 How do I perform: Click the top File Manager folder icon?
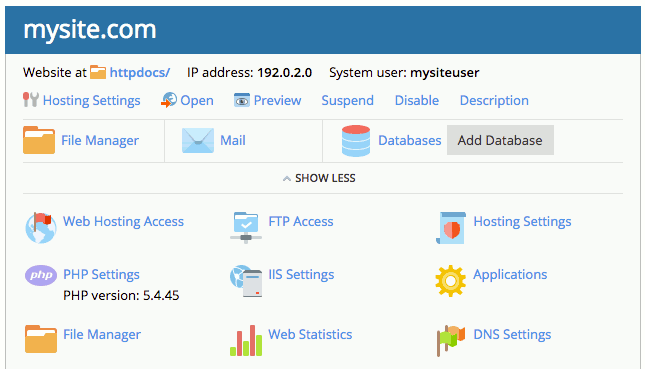click(x=39, y=140)
